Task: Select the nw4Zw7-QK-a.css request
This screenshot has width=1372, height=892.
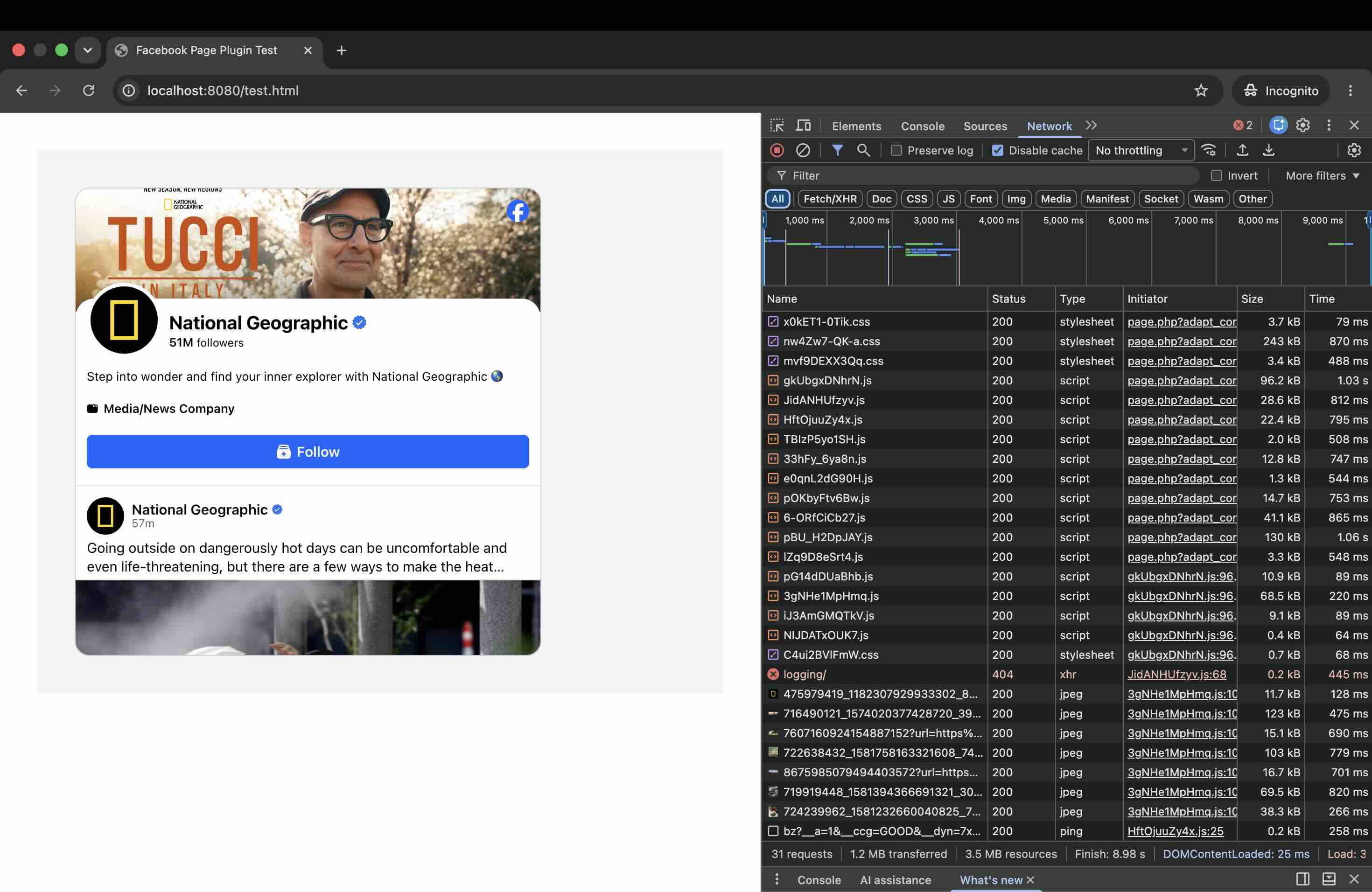Action: point(1066,341)
